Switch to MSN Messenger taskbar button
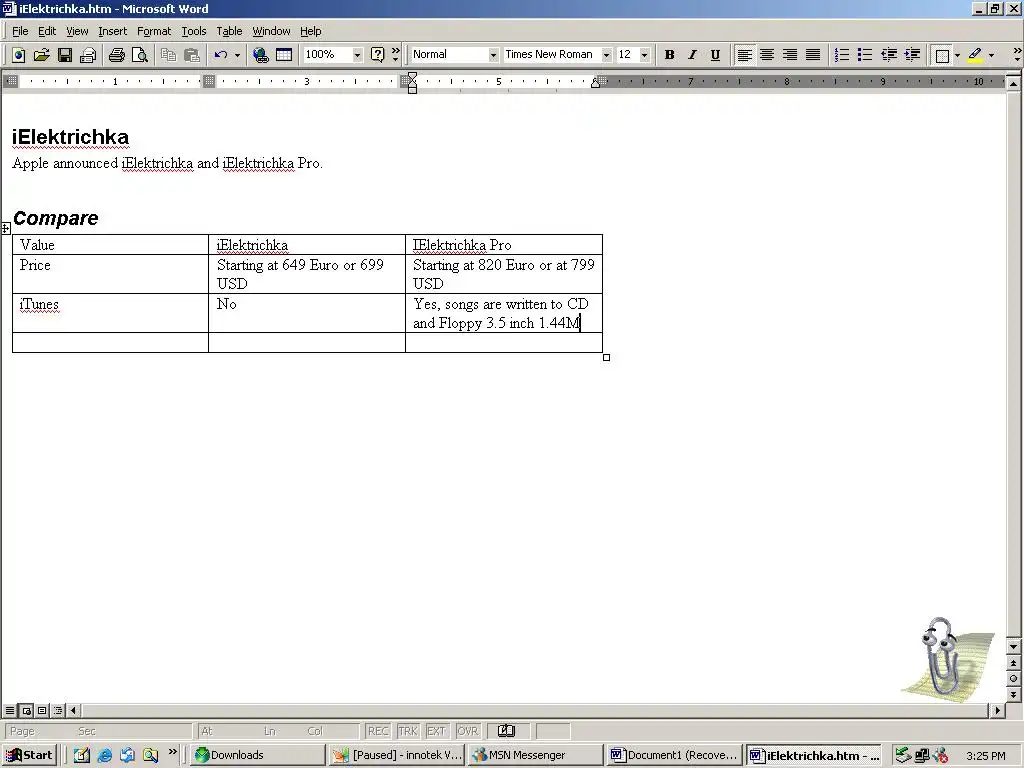Screen dimensions: 1024x768 click(x=535, y=755)
